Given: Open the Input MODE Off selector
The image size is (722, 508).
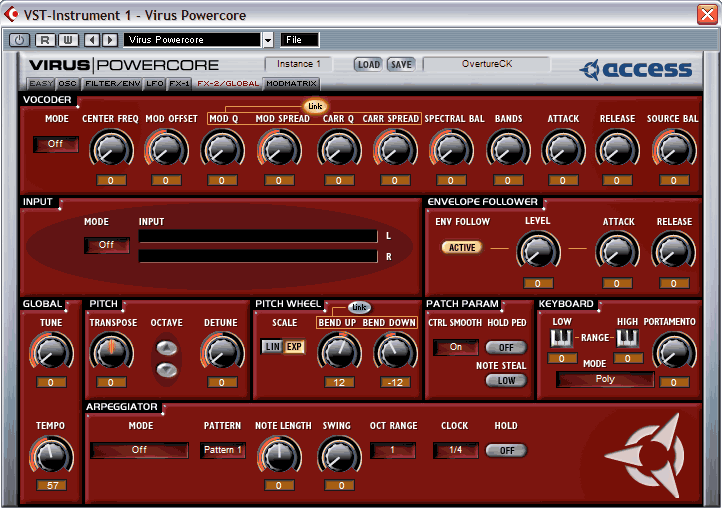Looking at the screenshot, I should (x=106, y=245).
